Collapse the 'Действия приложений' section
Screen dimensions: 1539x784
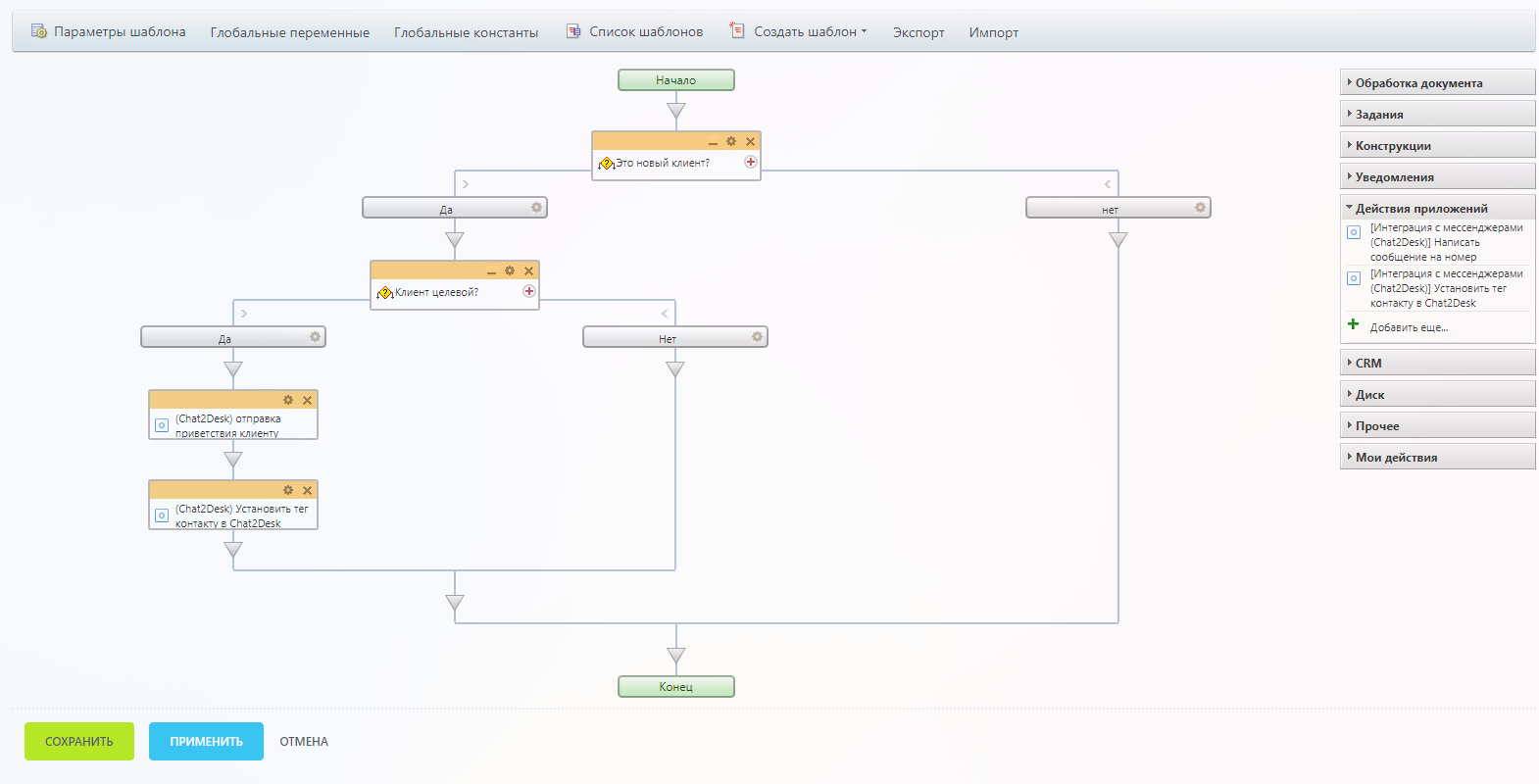[x=1420, y=209]
